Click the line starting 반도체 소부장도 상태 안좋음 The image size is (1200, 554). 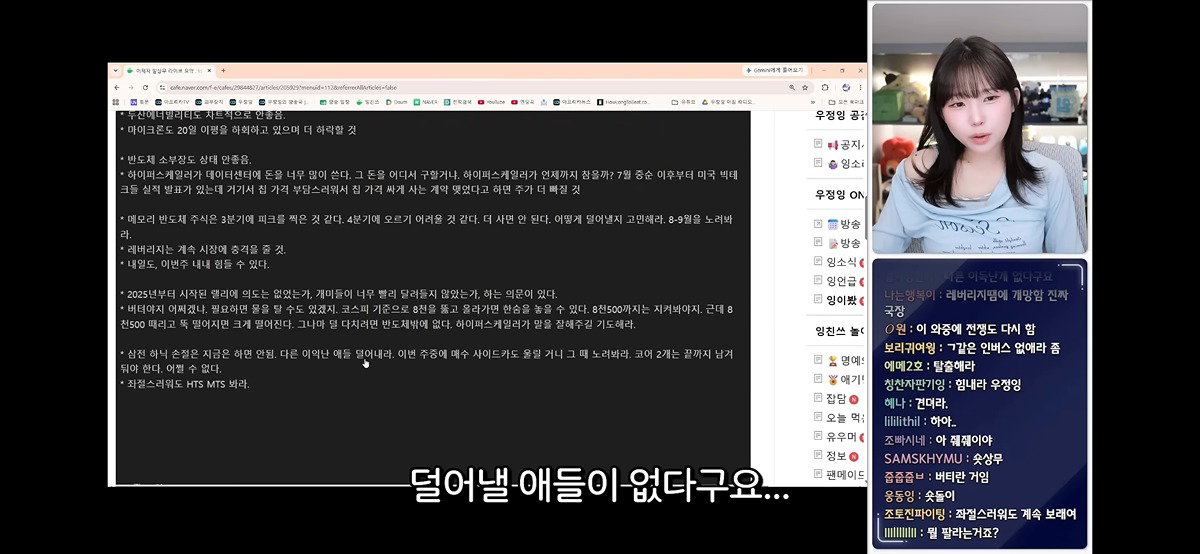click(185, 158)
